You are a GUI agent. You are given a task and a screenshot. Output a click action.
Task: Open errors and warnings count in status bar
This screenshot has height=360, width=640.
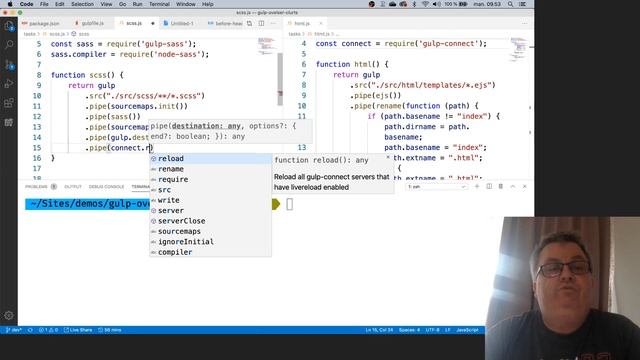(48, 330)
